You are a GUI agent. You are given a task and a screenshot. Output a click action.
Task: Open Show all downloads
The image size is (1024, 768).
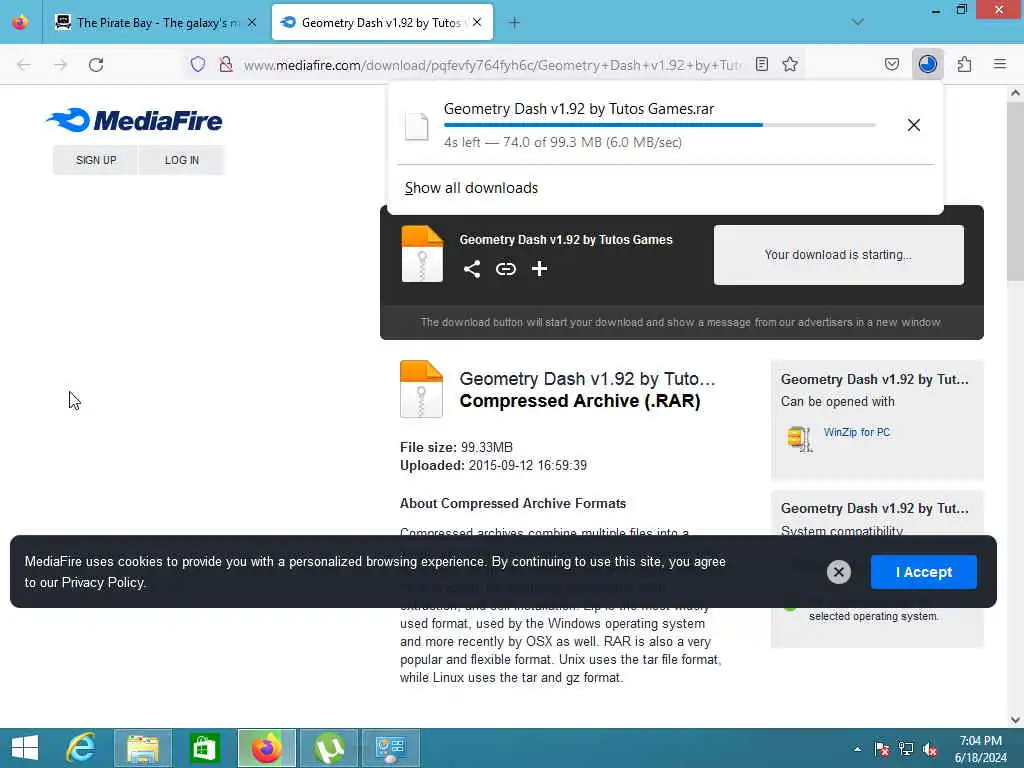click(472, 188)
